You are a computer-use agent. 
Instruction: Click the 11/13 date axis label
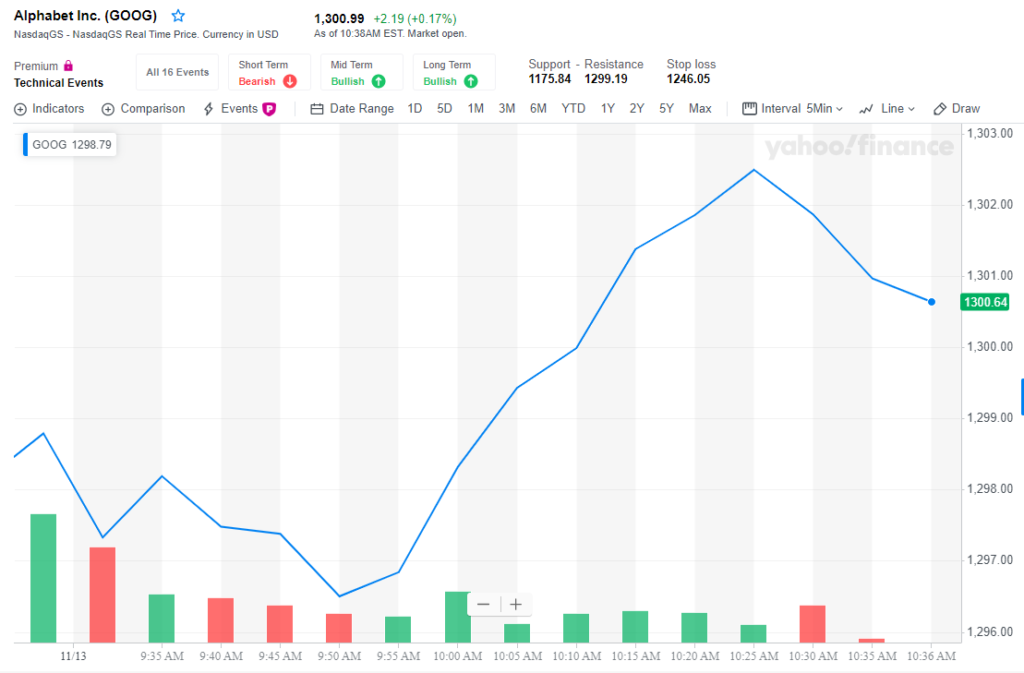[x=73, y=656]
